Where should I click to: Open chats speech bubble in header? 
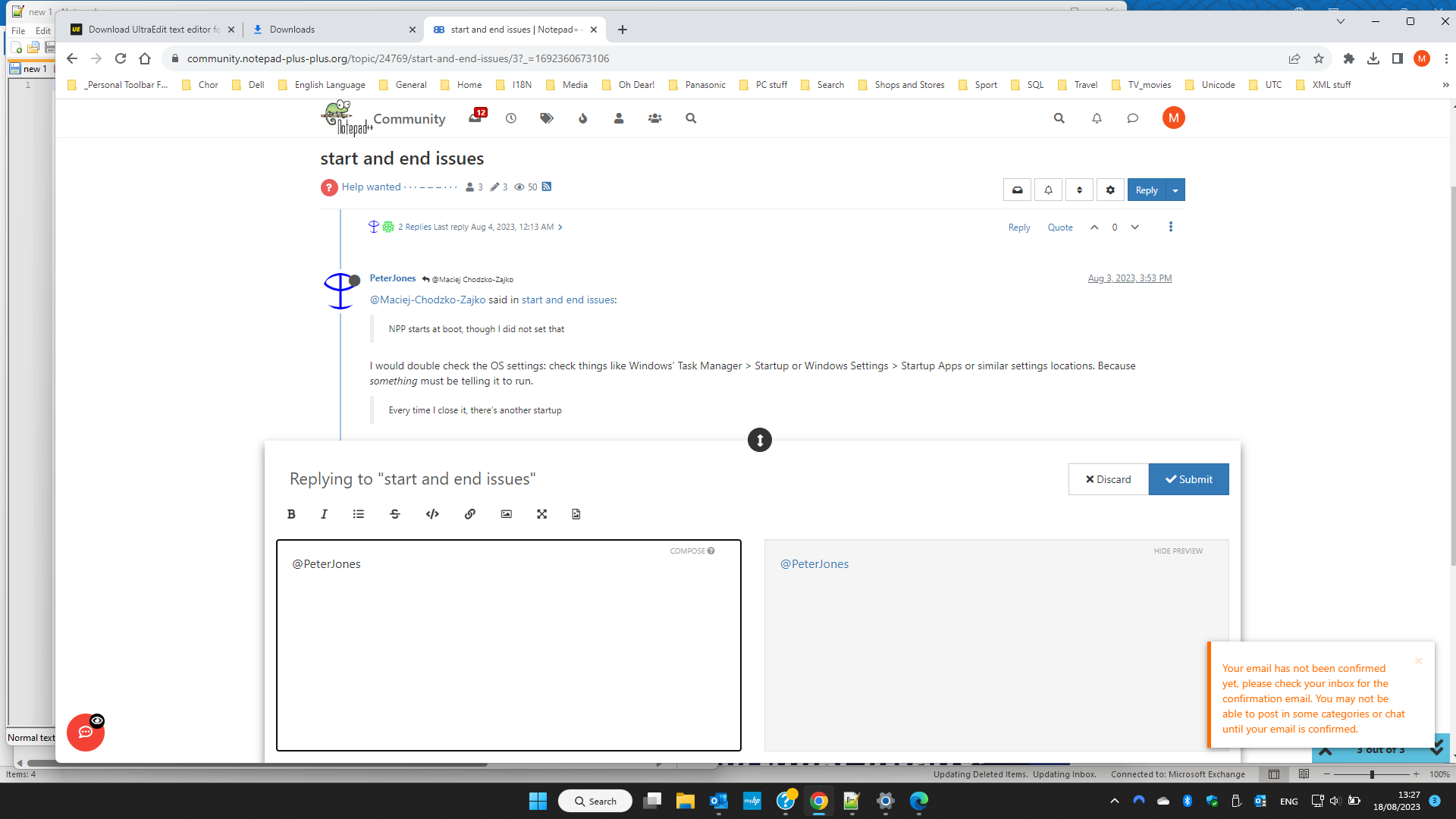1133,118
